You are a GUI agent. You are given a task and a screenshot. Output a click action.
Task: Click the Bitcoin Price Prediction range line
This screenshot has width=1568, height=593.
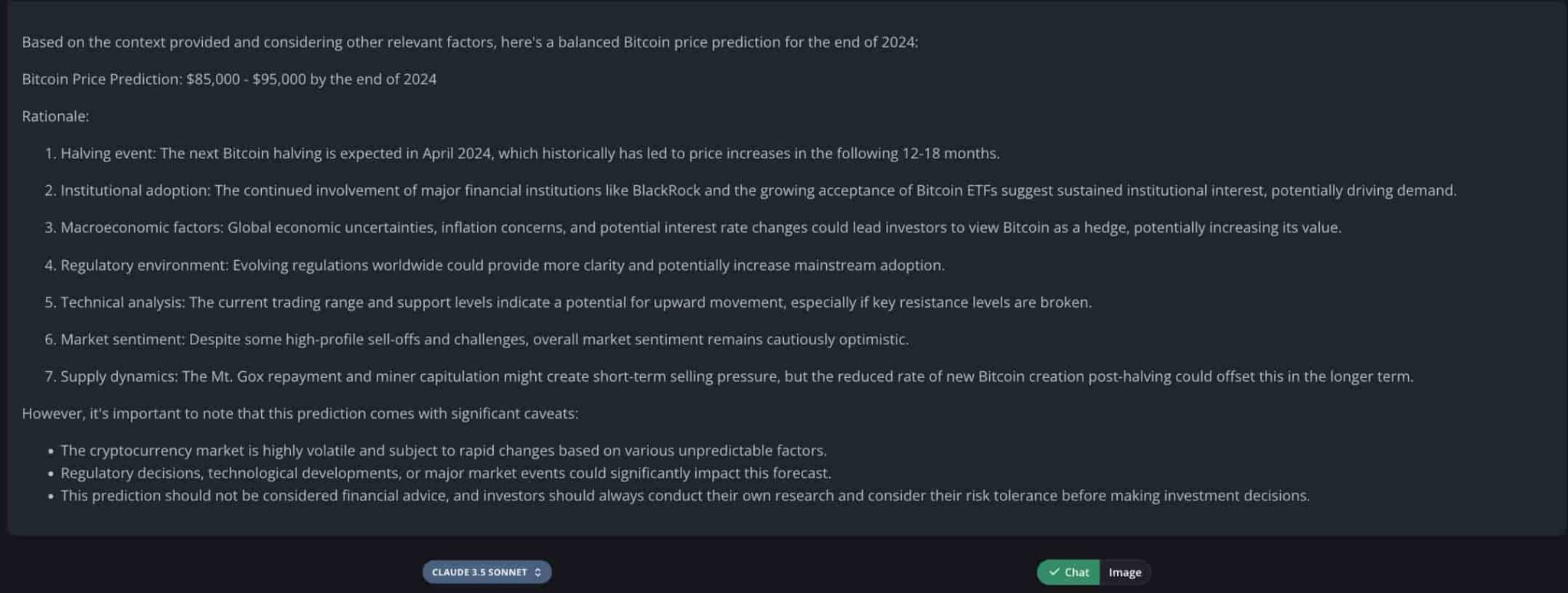point(229,80)
